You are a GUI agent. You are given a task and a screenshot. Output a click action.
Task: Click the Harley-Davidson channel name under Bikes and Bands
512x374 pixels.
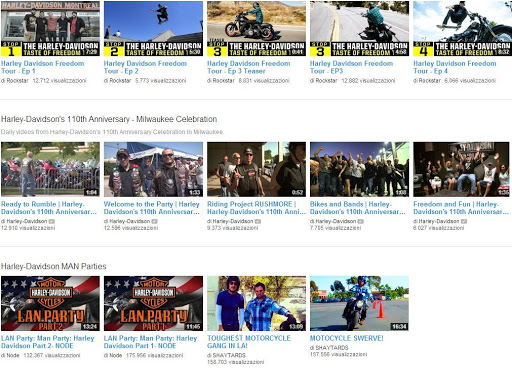click(x=336, y=221)
